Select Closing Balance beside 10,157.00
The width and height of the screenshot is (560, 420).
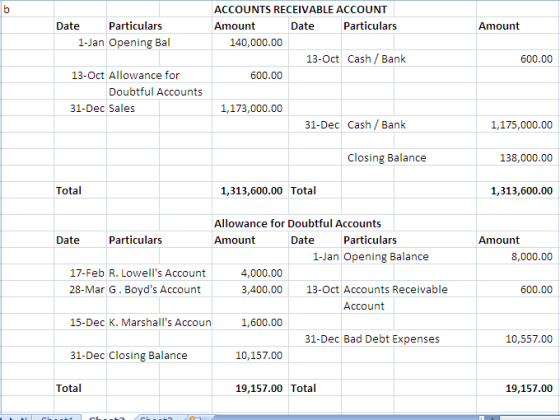click(148, 355)
